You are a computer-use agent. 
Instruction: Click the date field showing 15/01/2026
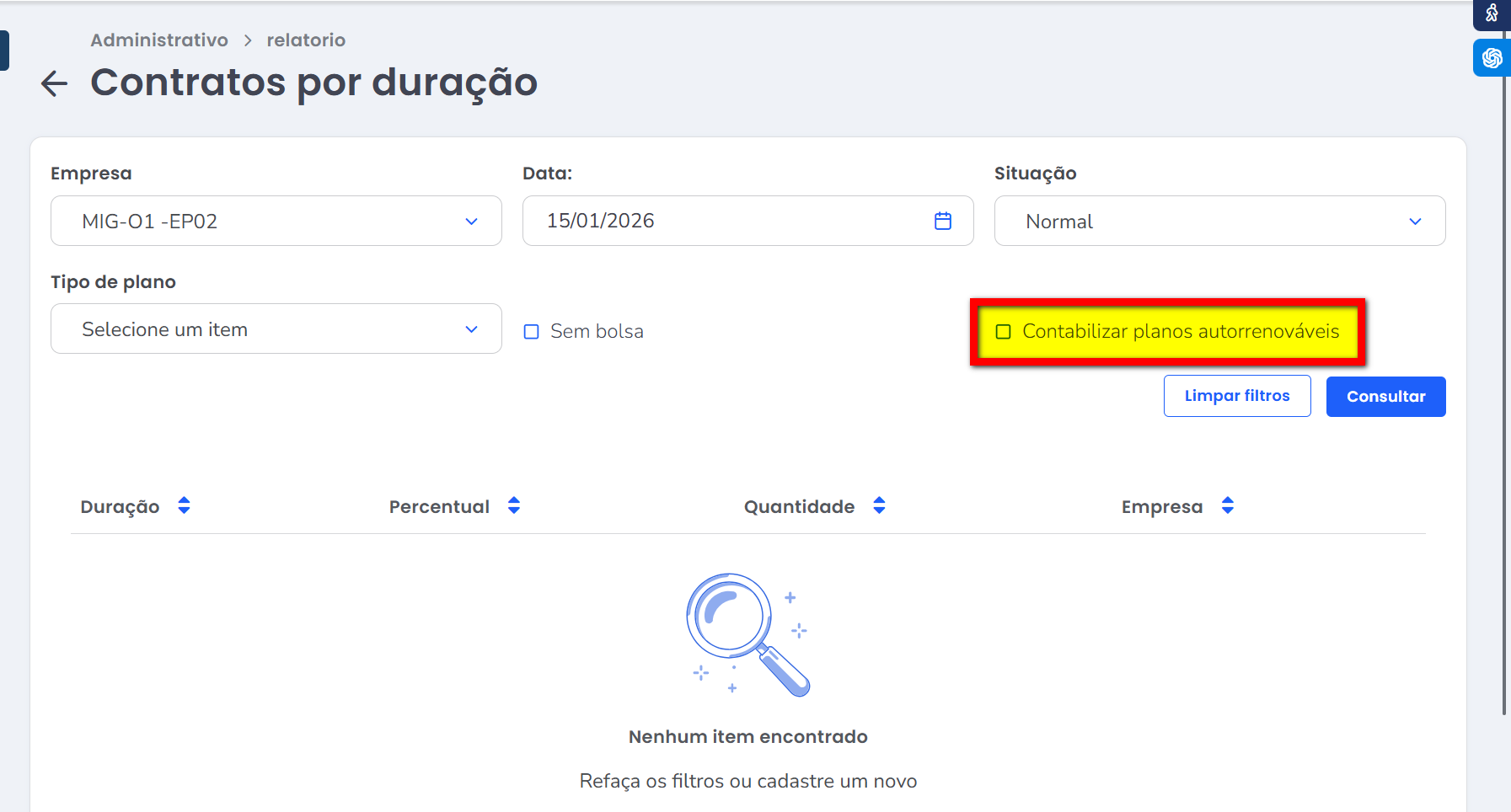pos(725,221)
